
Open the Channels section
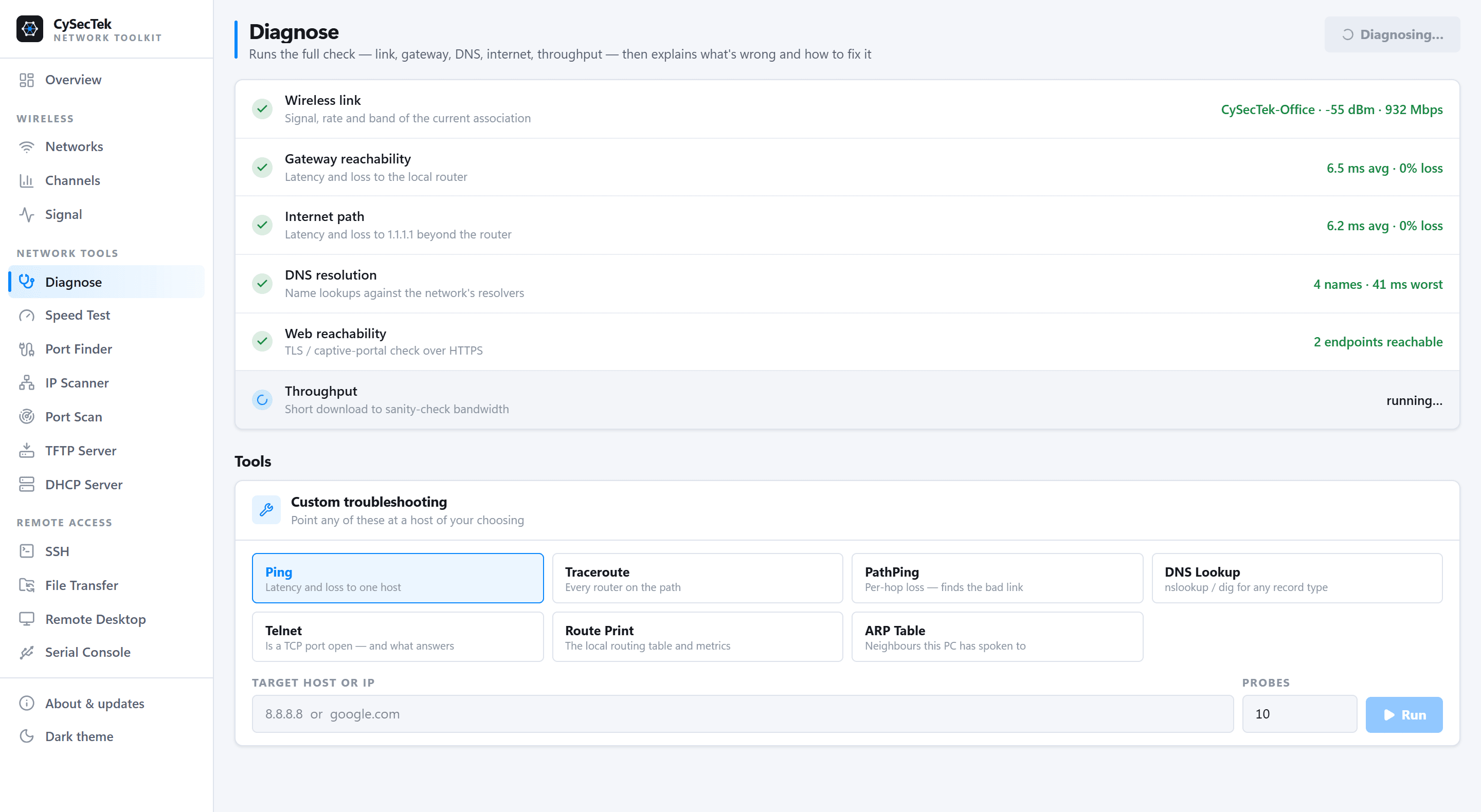106,180
